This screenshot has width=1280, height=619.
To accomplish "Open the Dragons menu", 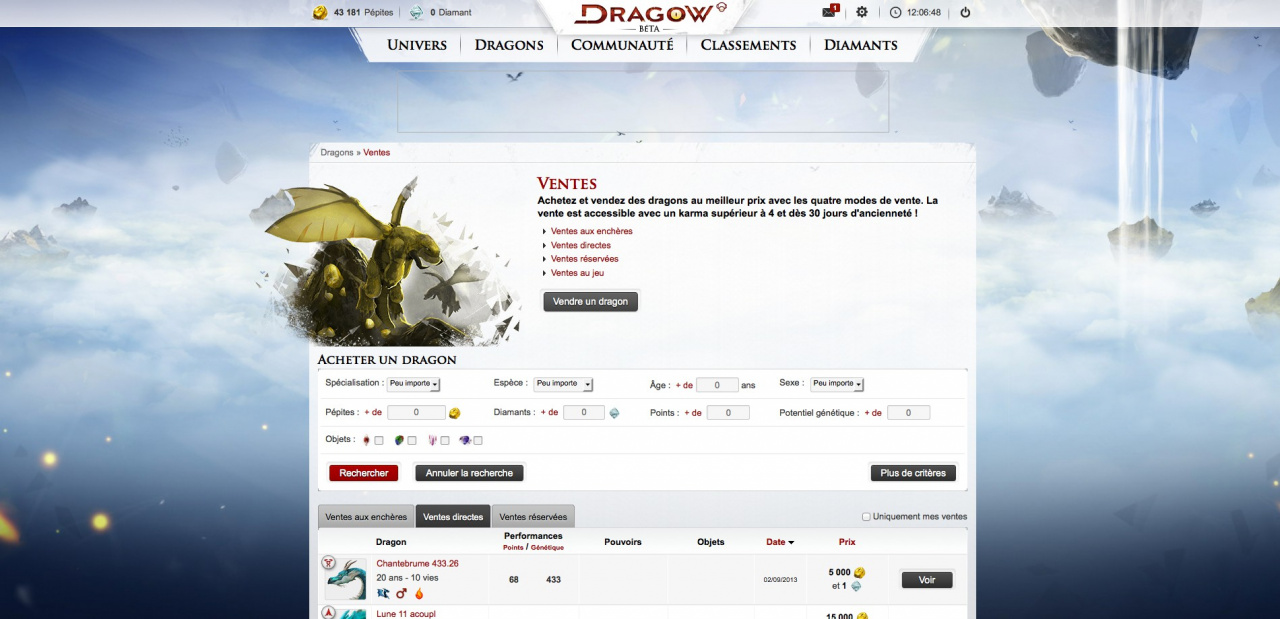I will (x=509, y=45).
